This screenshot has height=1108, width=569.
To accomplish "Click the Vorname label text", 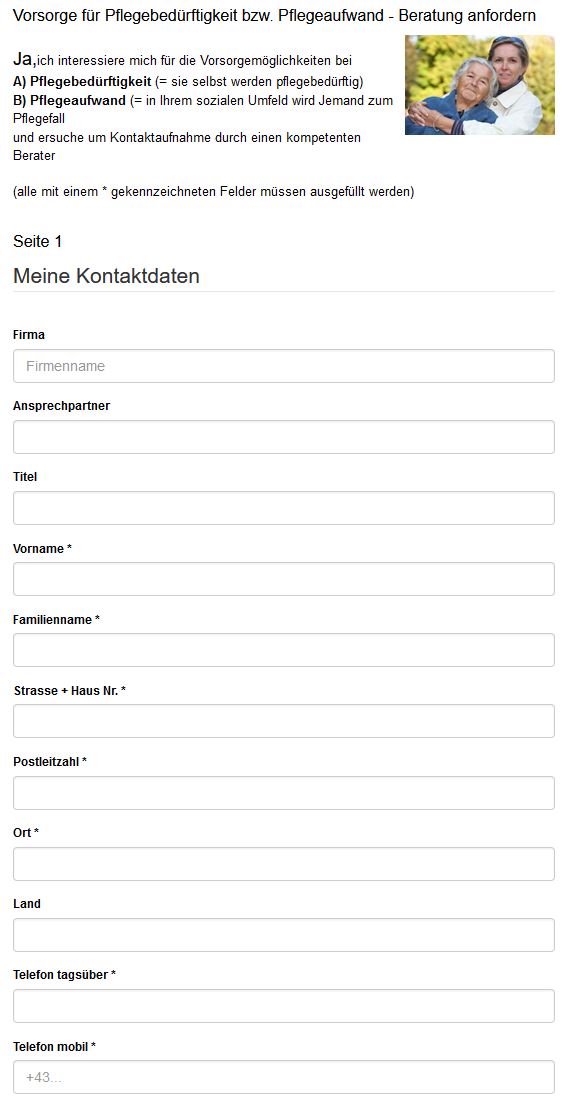I will tap(42, 548).
